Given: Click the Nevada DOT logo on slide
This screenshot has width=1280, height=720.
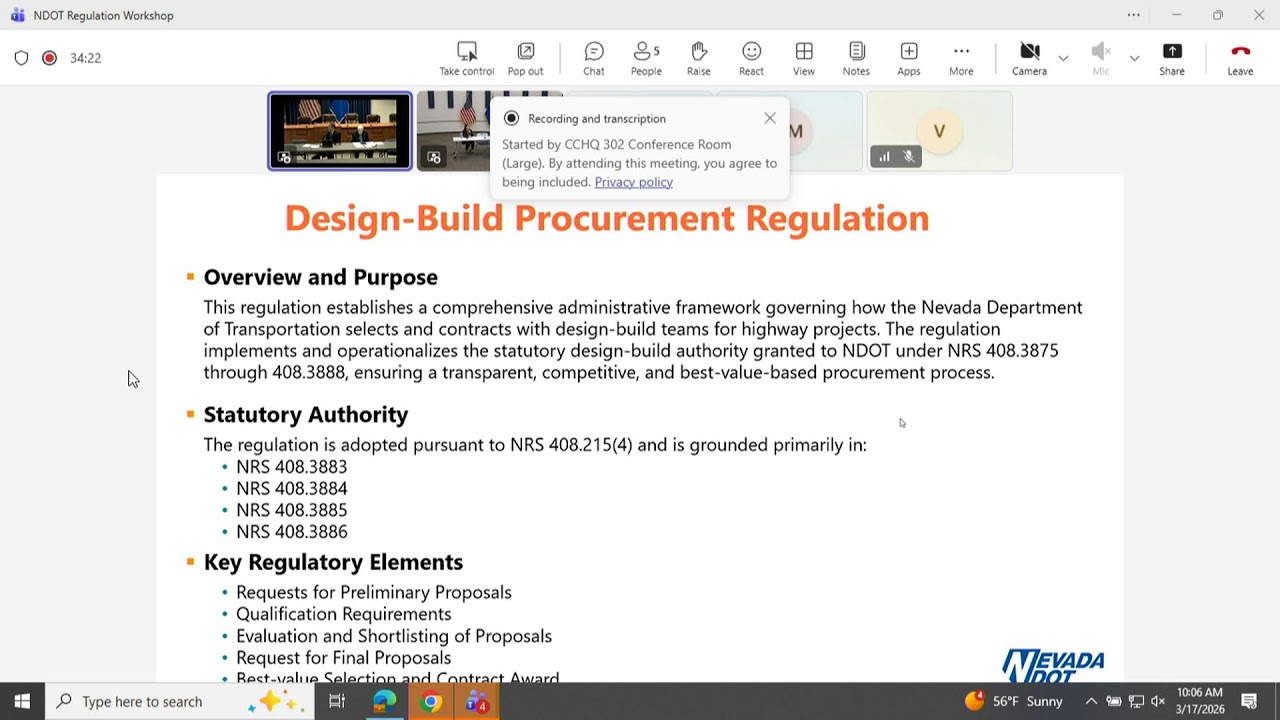Looking at the screenshot, I should [x=1053, y=665].
